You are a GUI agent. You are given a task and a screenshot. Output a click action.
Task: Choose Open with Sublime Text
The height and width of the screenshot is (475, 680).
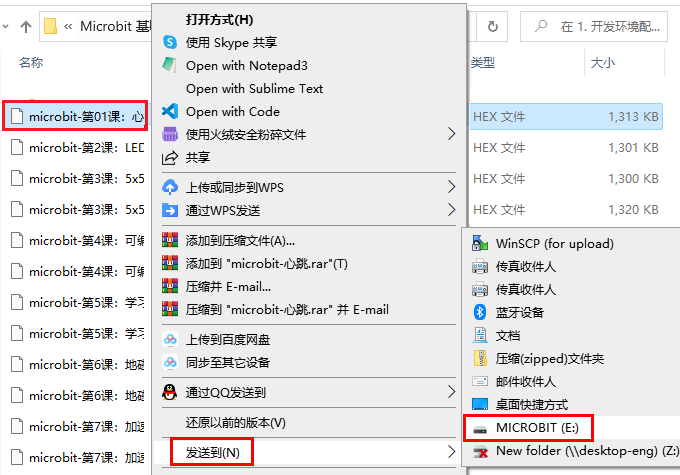click(254, 88)
